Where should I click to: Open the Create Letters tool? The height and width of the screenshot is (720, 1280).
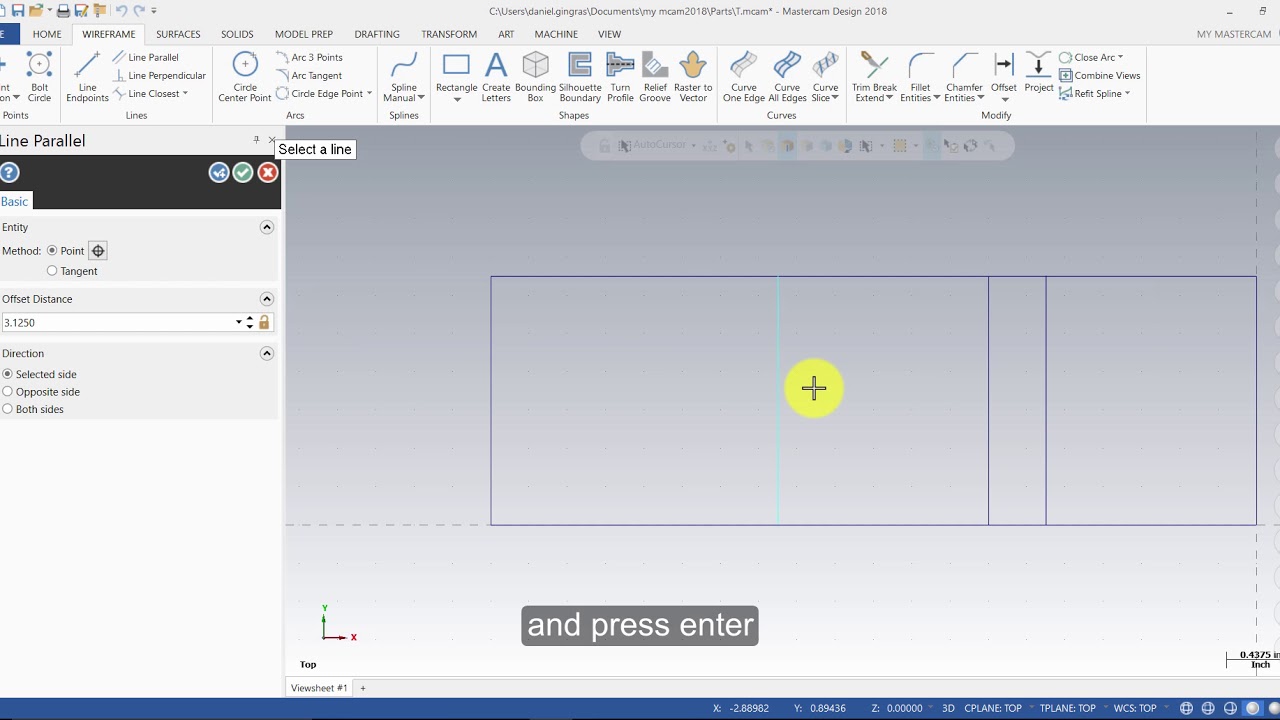tap(496, 78)
